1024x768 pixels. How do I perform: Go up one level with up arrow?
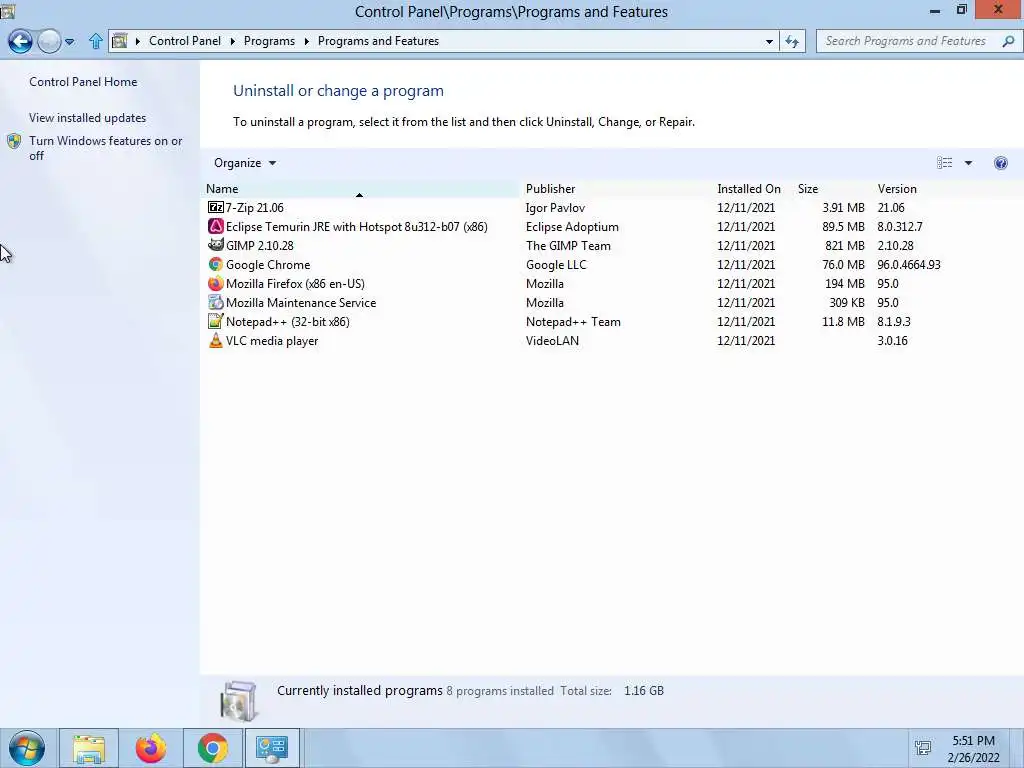coord(96,41)
